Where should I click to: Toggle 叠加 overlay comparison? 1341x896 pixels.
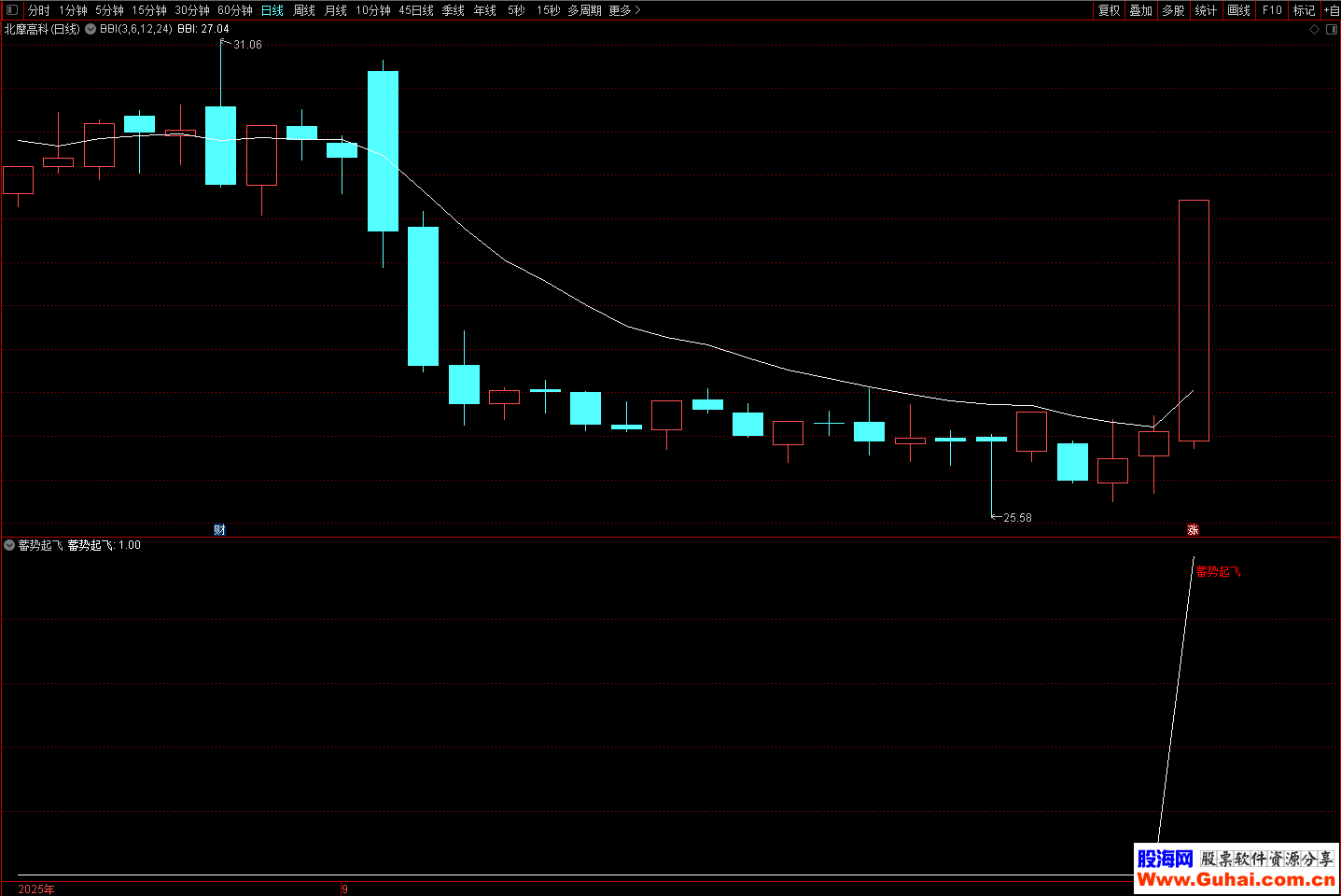click(x=1140, y=10)
